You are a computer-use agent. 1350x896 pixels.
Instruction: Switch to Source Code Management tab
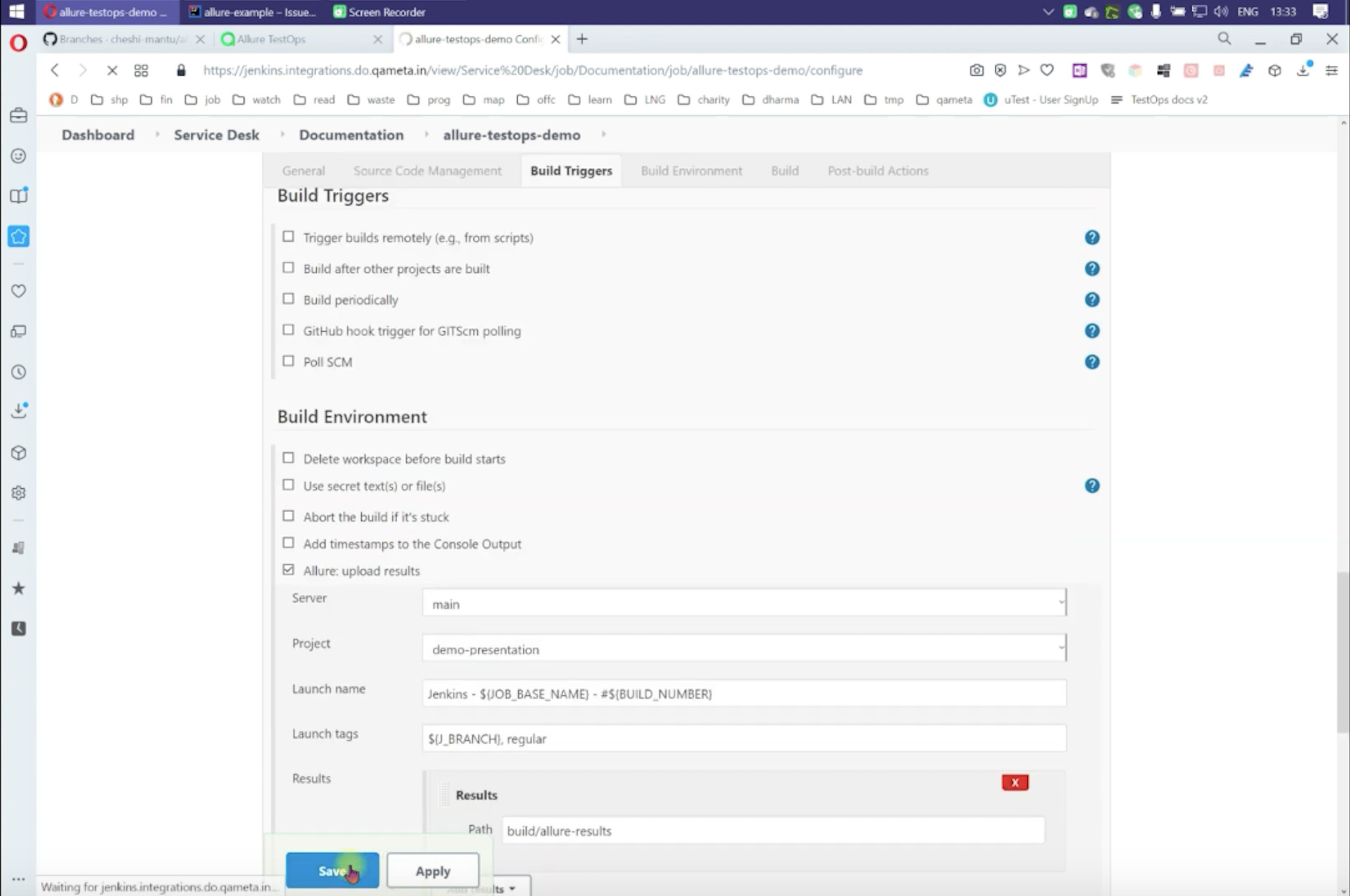click(427, 171)
